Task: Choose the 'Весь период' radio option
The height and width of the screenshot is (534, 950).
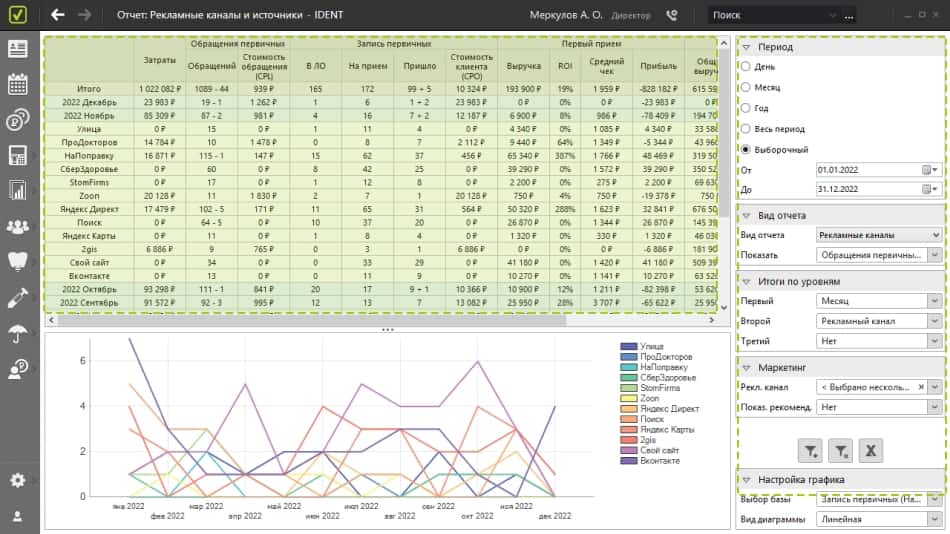Action: pos(745,129)
